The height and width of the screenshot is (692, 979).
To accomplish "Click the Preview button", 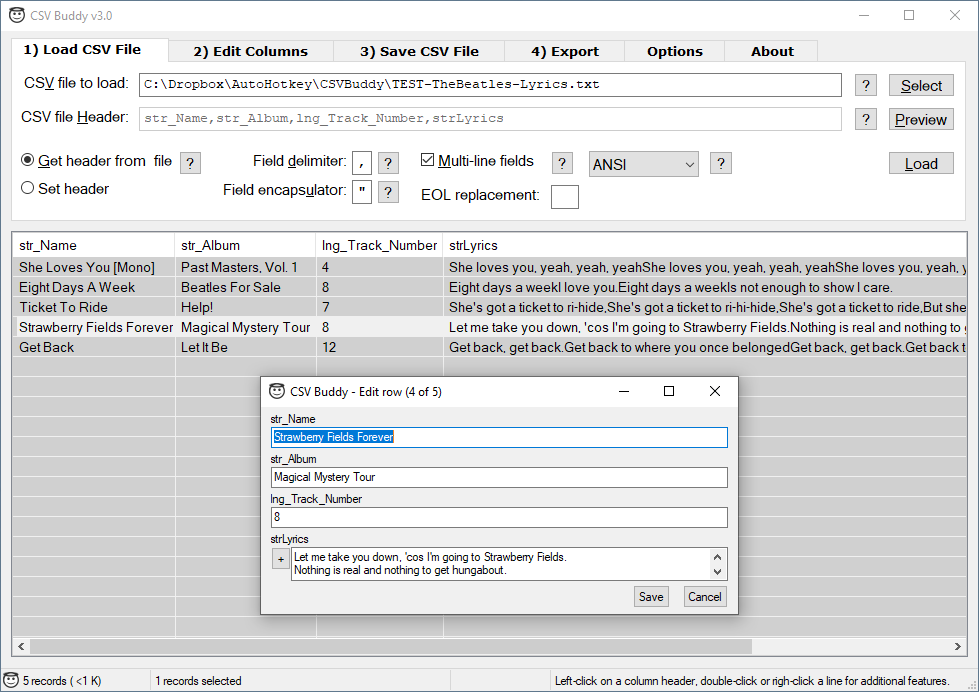I will [921, 119].
